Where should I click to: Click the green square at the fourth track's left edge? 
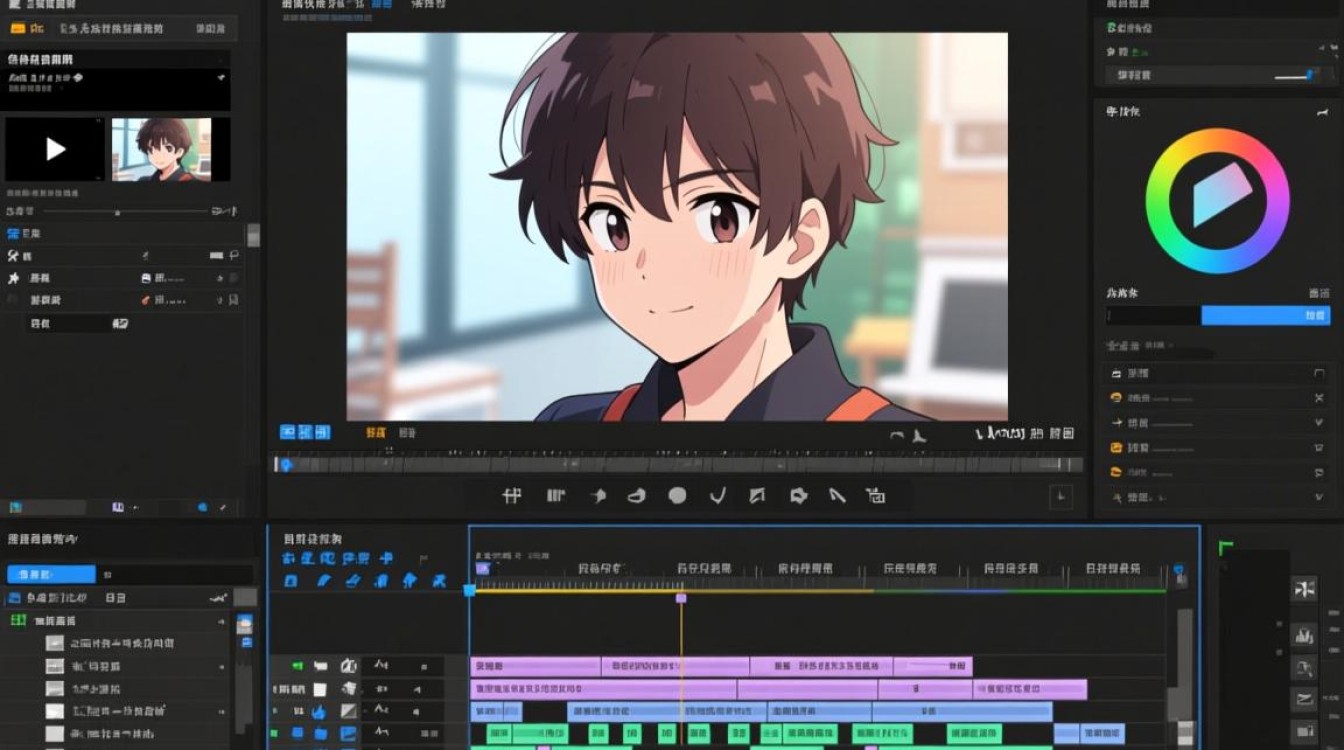[274, 735]
